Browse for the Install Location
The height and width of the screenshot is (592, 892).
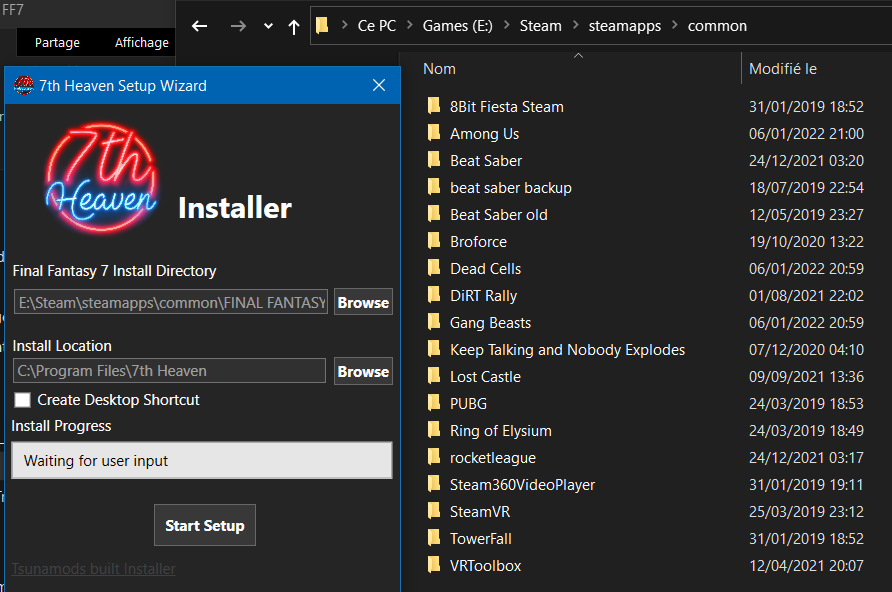364,371
